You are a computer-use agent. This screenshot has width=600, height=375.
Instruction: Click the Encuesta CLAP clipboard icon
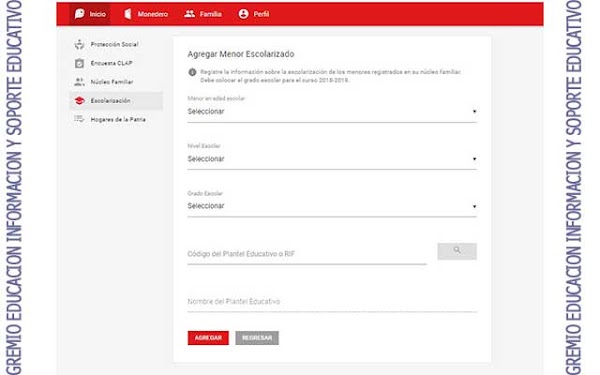pyautogui.click(x=79, y=63)
